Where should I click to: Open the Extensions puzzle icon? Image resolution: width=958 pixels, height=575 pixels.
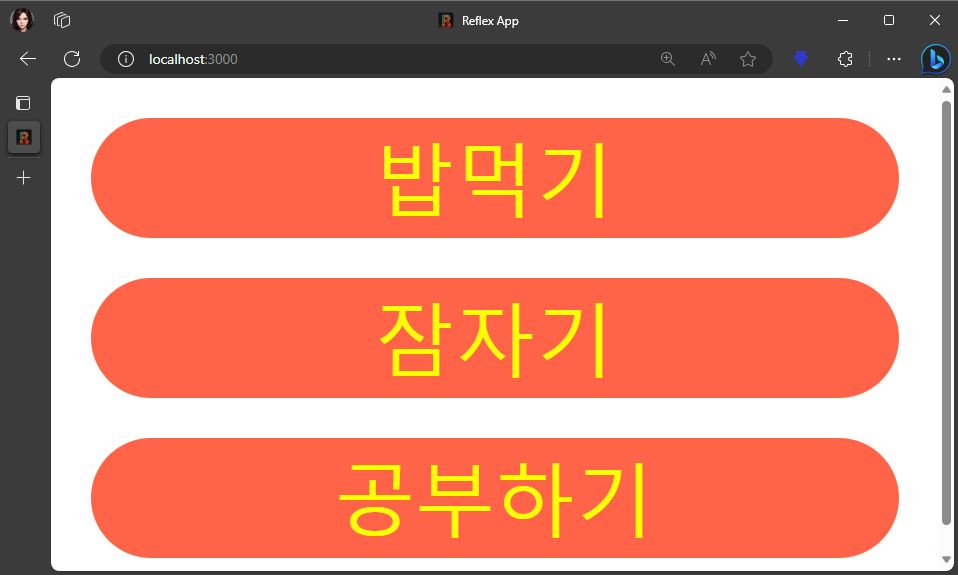point(846,59)
